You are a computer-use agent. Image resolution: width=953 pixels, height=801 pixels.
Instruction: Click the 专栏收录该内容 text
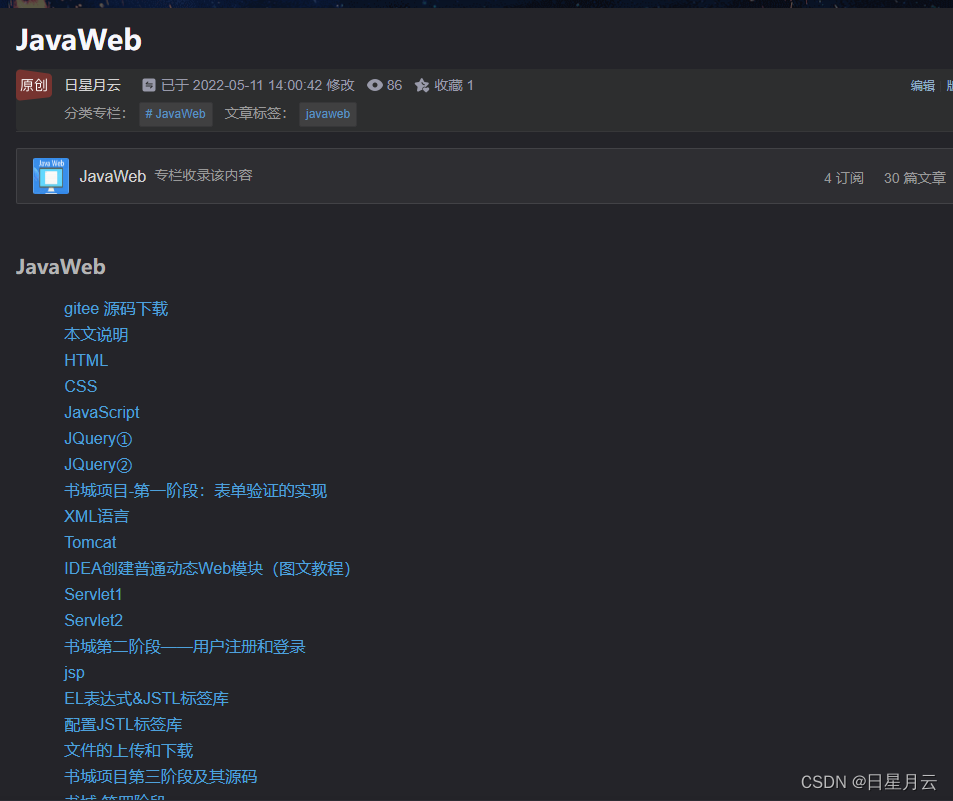point(204,176)
